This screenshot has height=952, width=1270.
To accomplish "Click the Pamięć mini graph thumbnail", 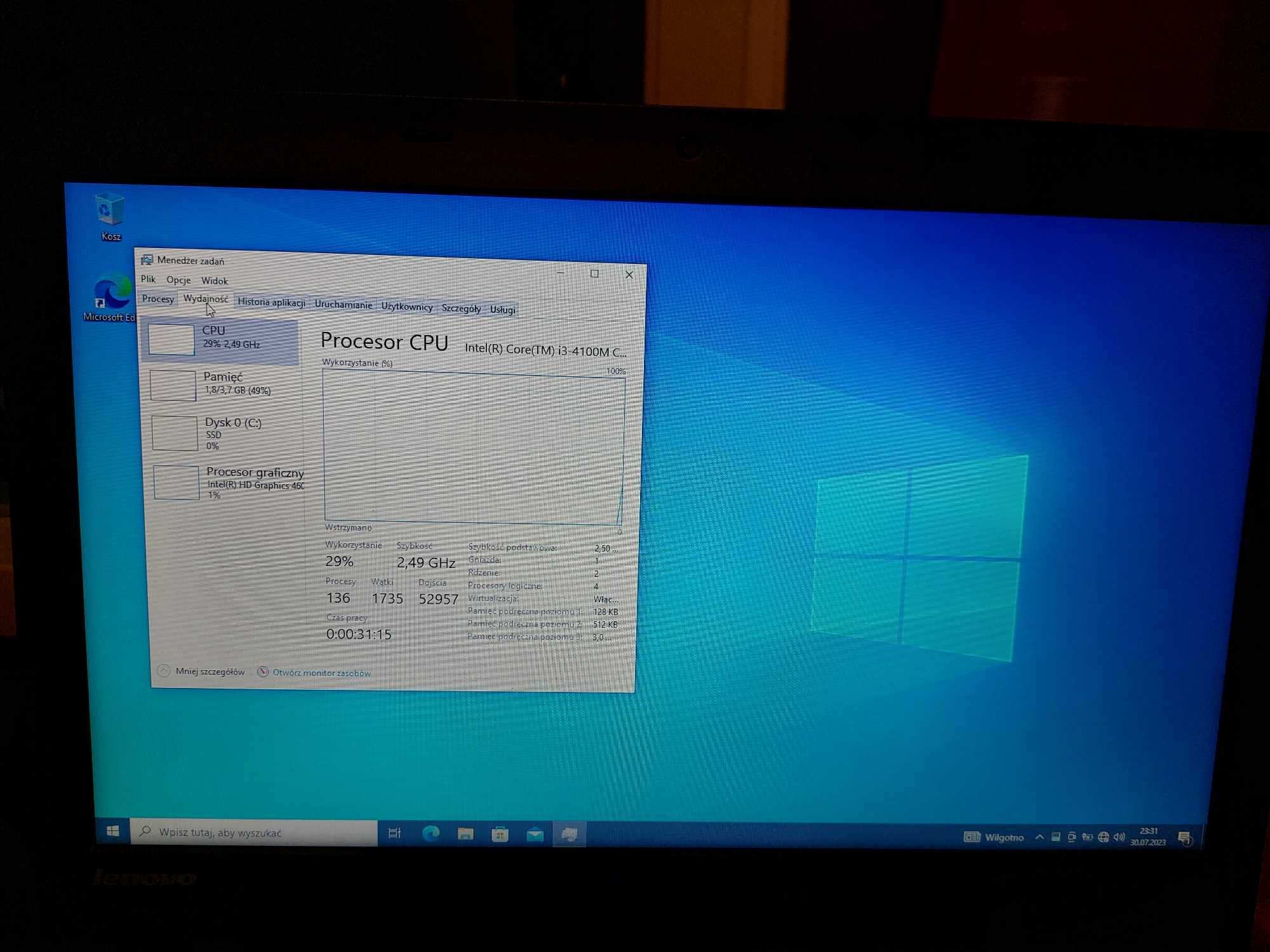I will click(x=173, y=385).
